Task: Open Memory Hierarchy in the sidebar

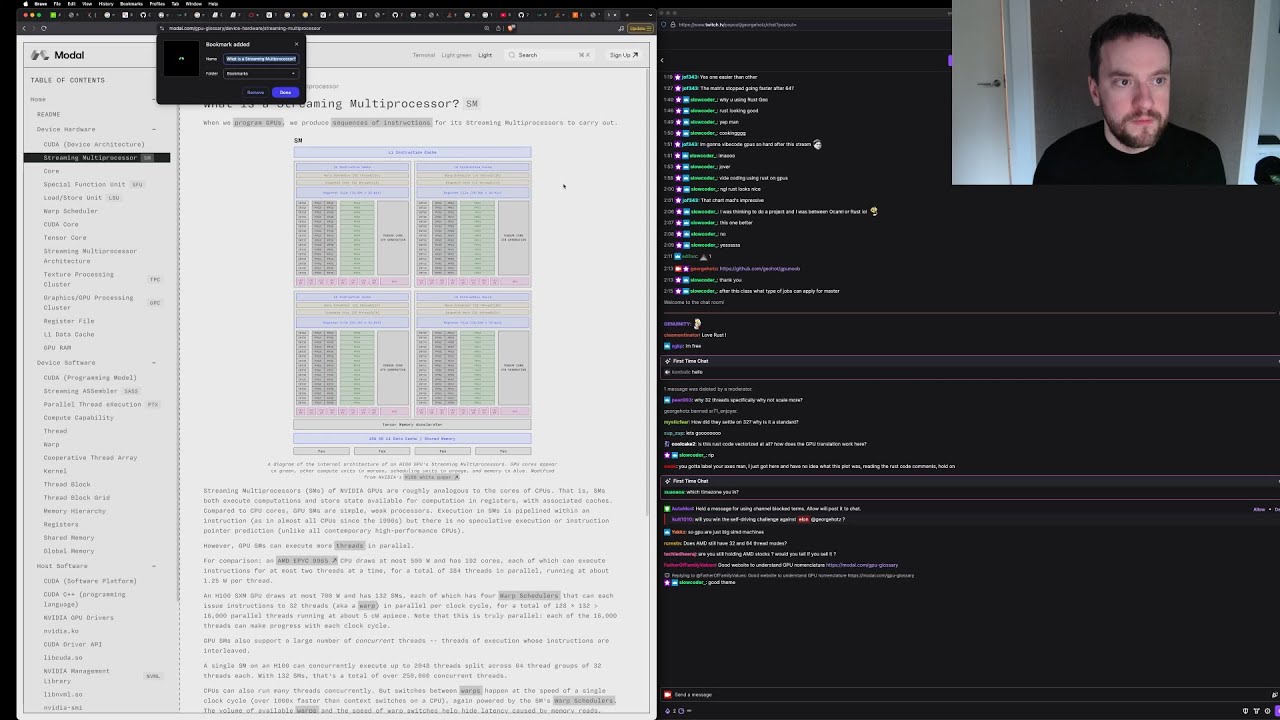Action: [74, 511]
